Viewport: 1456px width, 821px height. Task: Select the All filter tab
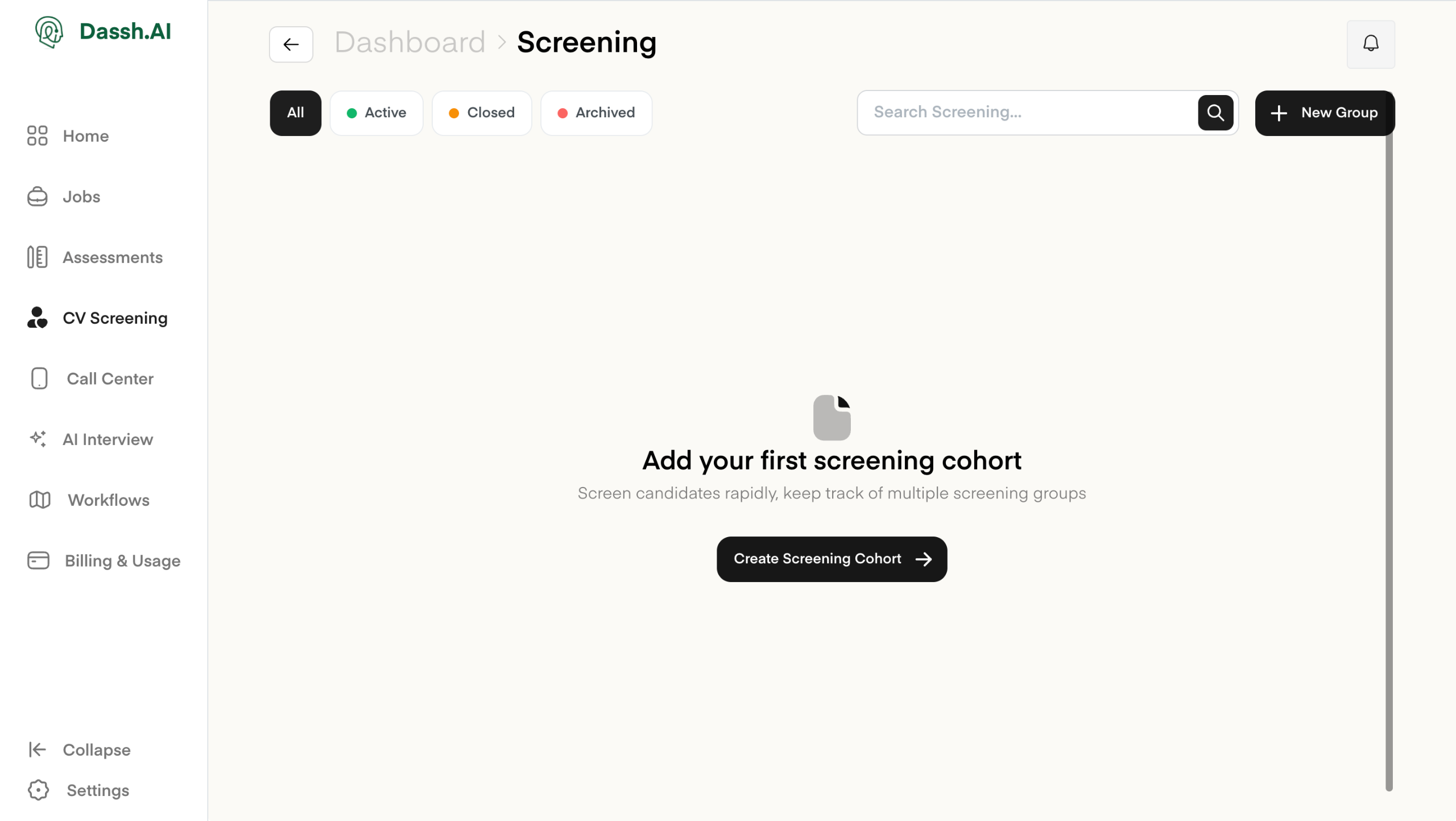point(295,113)
